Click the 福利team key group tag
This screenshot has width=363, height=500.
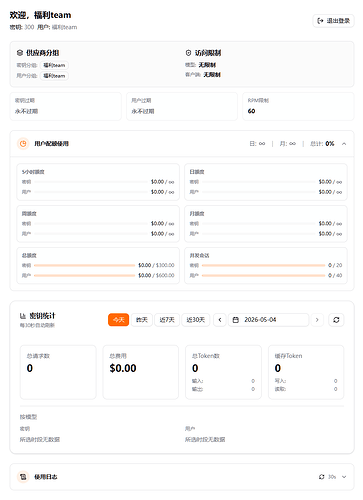point(54,65)
